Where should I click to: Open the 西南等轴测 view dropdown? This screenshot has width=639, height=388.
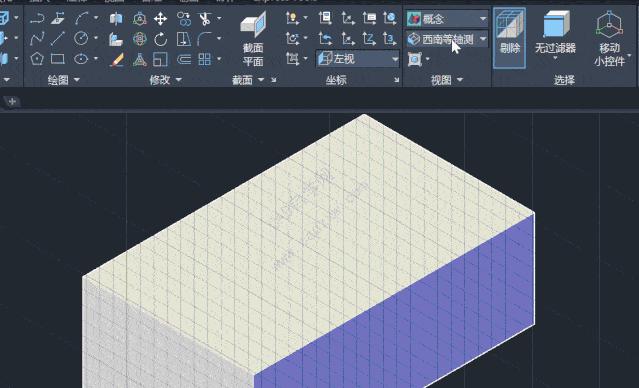[447, 40]
